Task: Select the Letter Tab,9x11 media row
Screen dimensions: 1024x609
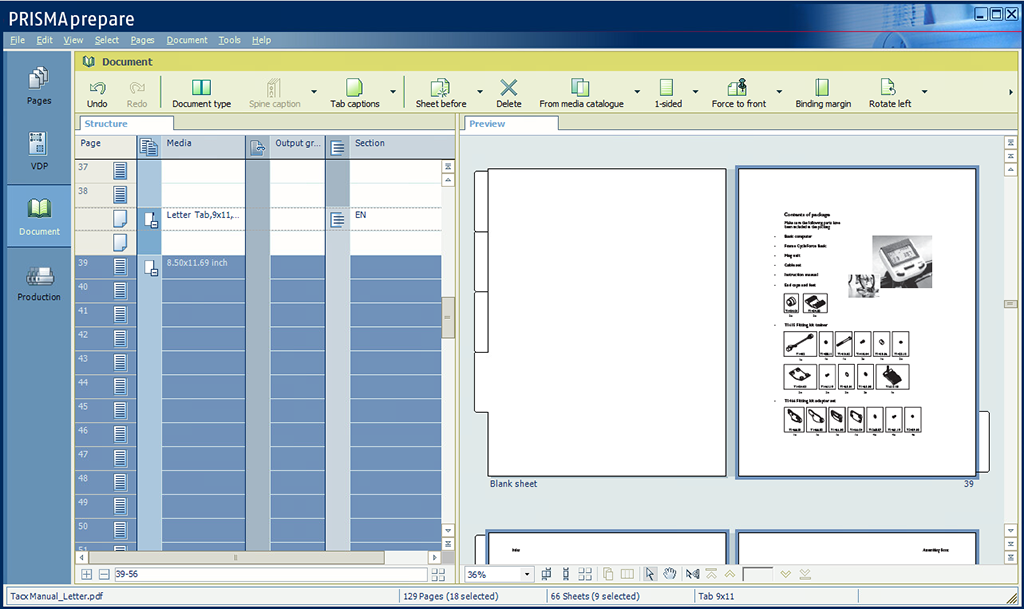Action: (x=258, y=219)
